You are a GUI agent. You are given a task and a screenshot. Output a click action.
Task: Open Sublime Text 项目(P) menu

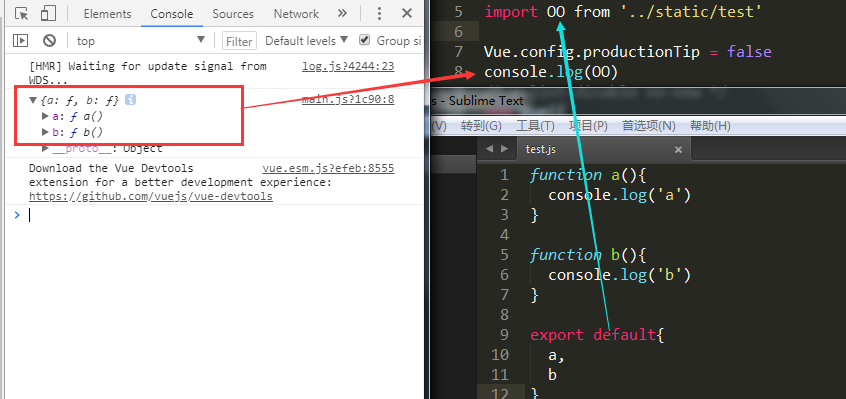click(588, 126)
